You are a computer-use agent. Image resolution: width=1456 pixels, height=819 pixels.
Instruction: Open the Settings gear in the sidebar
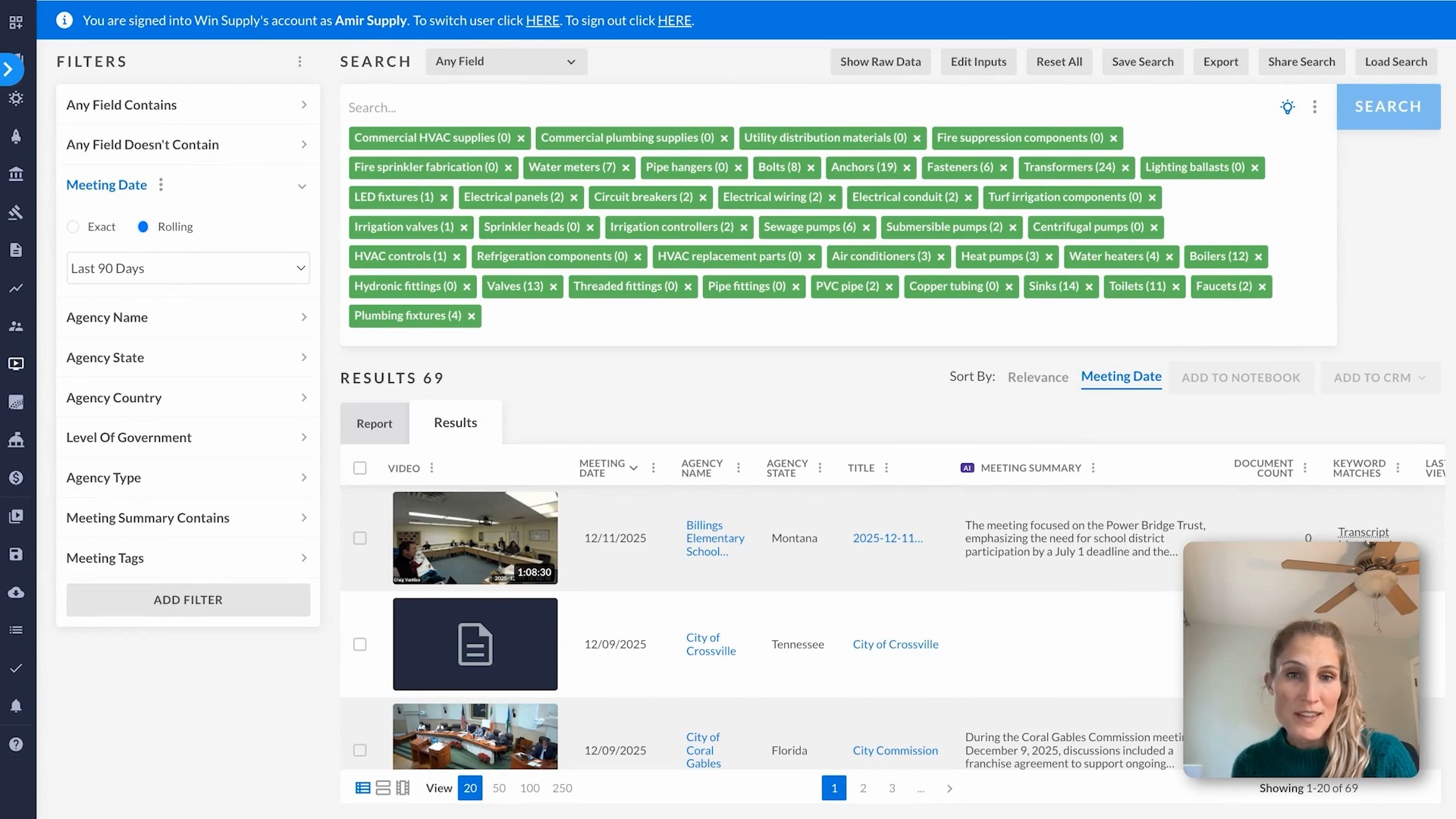pos(16,99)
